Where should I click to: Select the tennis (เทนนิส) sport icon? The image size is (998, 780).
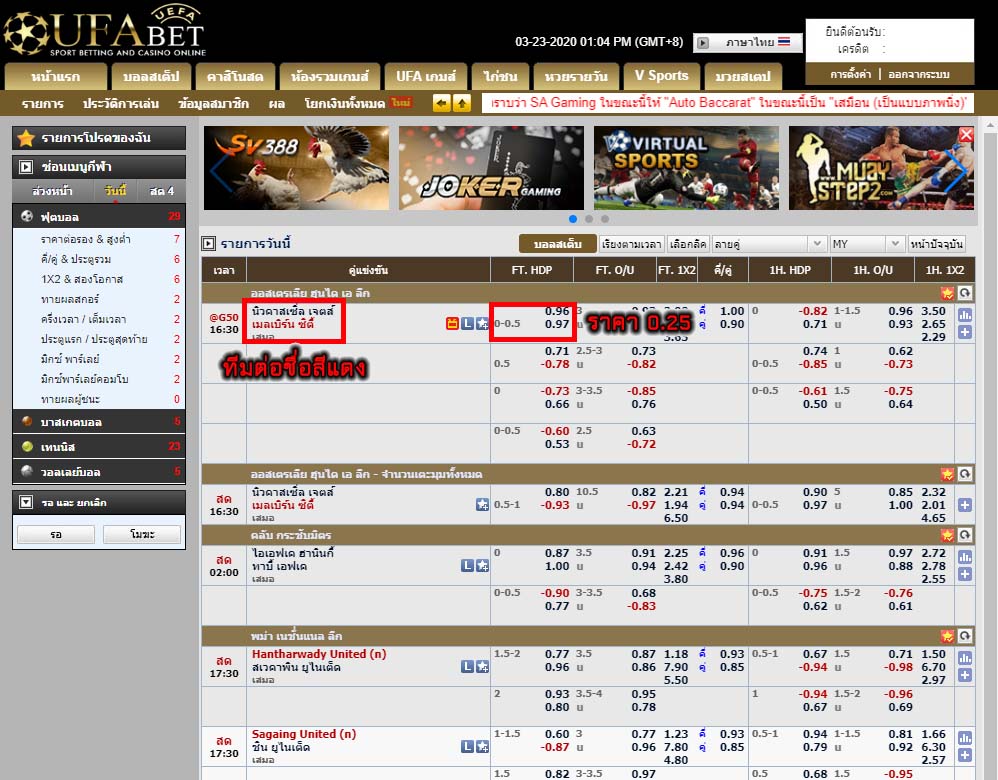click(x=27, y=446)
